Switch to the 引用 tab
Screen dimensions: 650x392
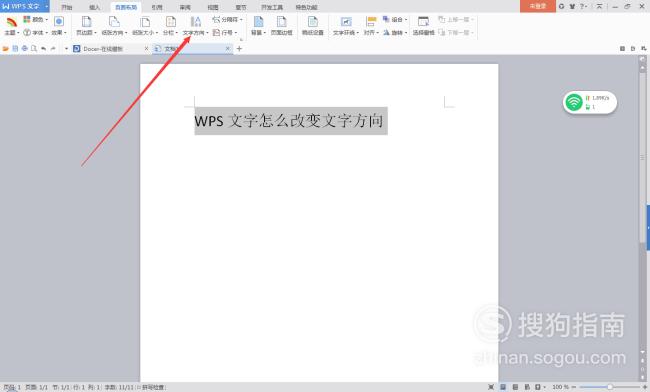tap(157, 7)
